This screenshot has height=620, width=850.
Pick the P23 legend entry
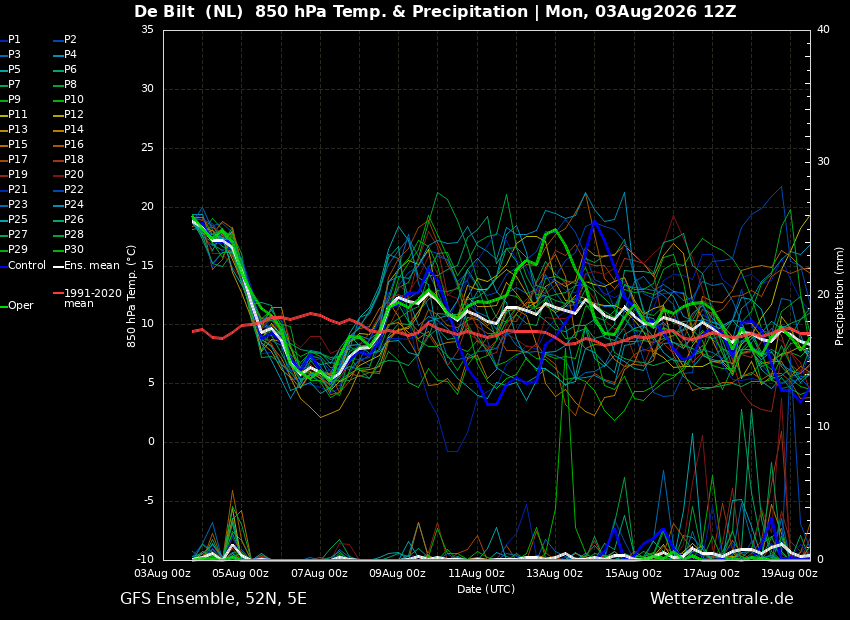[x=17, y=204]
